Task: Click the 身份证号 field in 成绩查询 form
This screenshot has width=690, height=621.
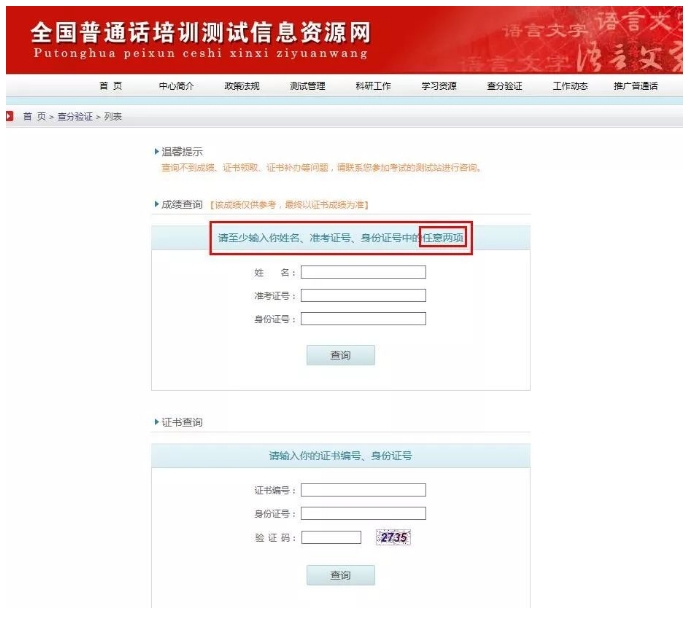Action: [363, 319]
